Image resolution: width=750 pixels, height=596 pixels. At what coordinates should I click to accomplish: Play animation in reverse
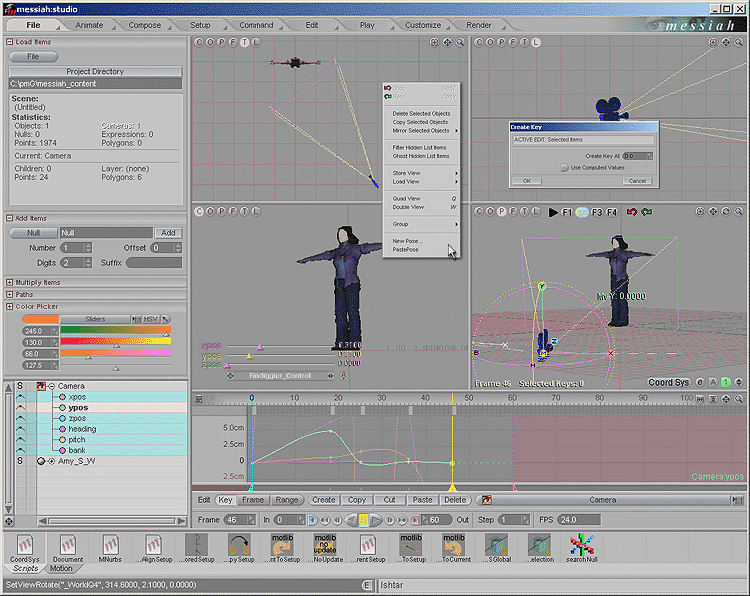point(351,519)
